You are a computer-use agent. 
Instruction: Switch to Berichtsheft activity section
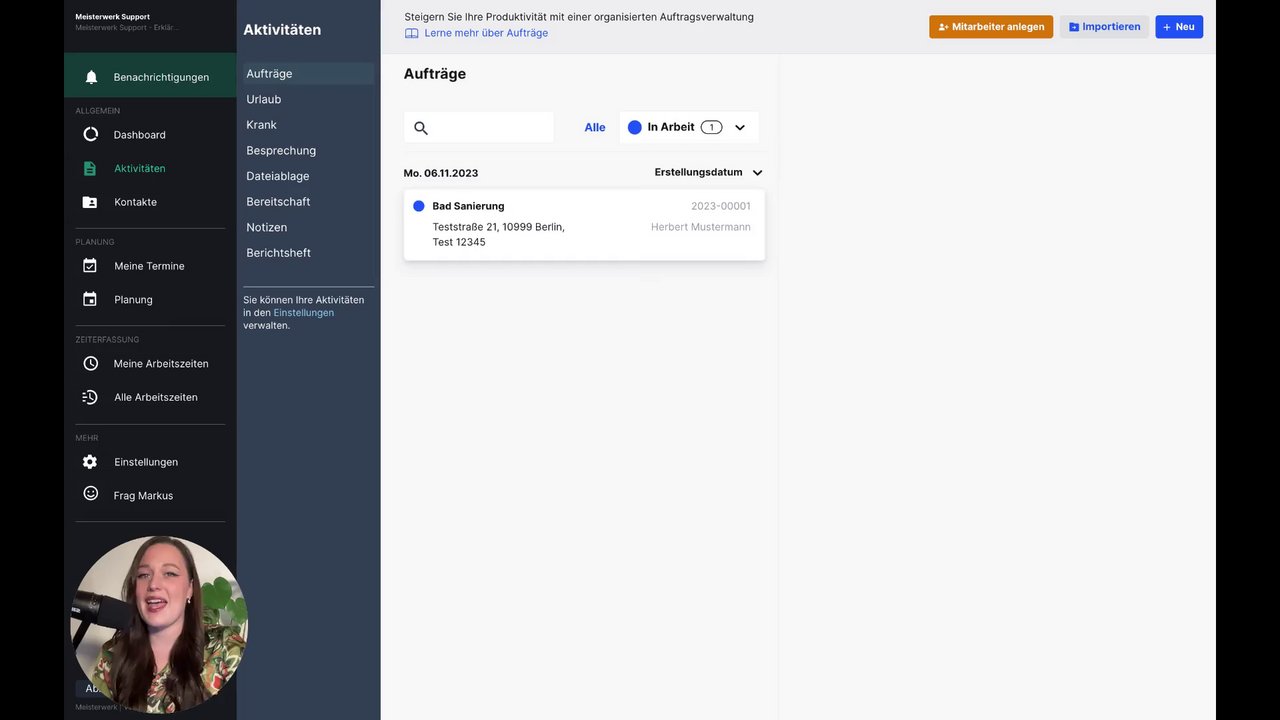coord(278,253)
